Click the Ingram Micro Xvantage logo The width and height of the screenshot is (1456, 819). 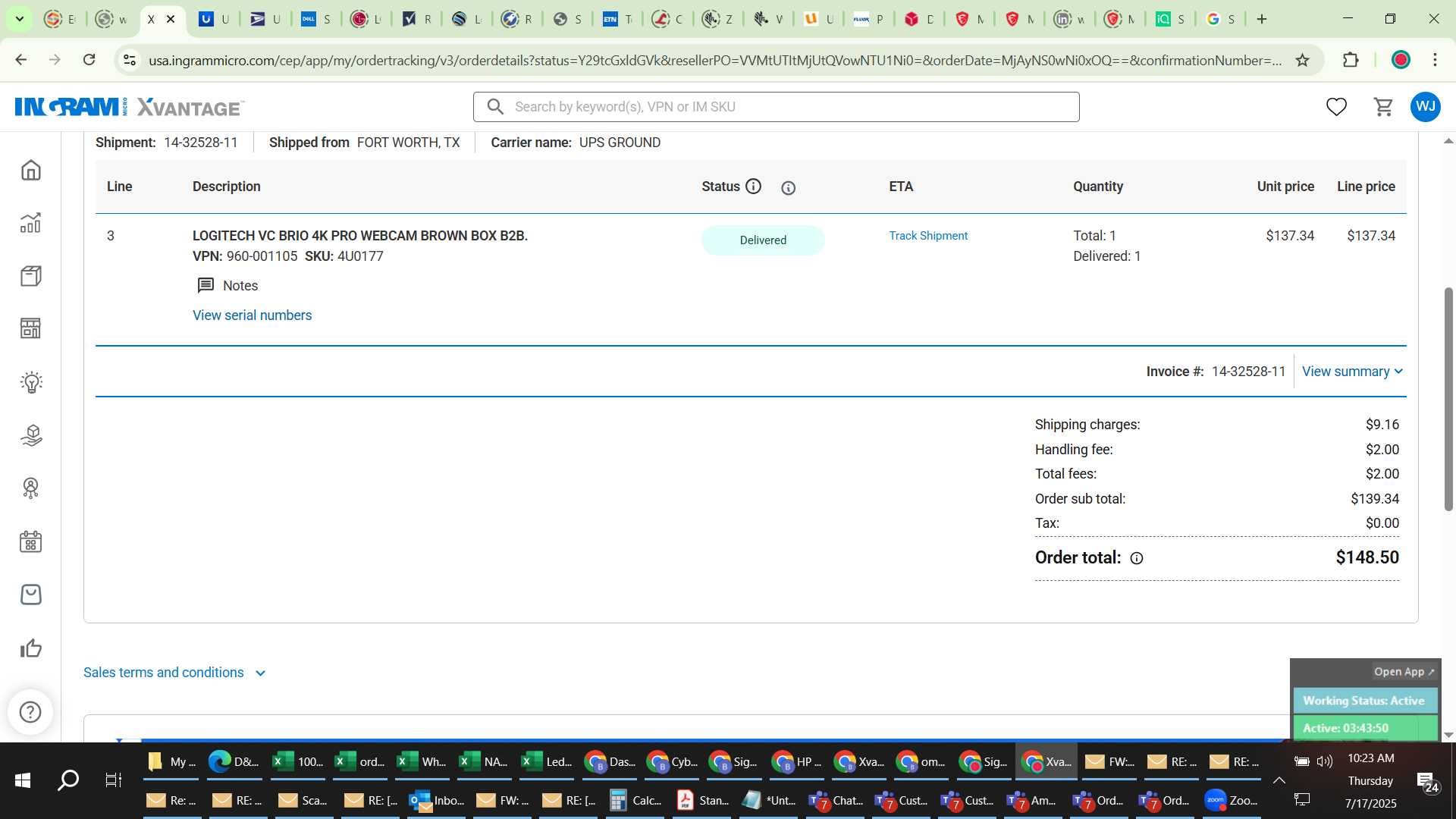point(129,107)
